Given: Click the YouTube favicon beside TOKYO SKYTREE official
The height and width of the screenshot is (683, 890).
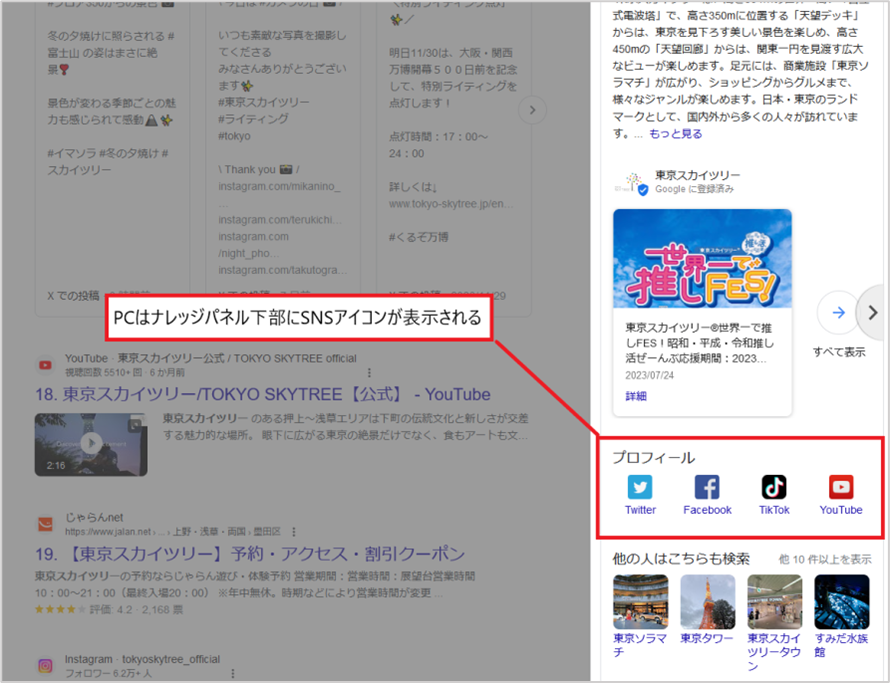Looking at the screenshot, I should point(45,365).
